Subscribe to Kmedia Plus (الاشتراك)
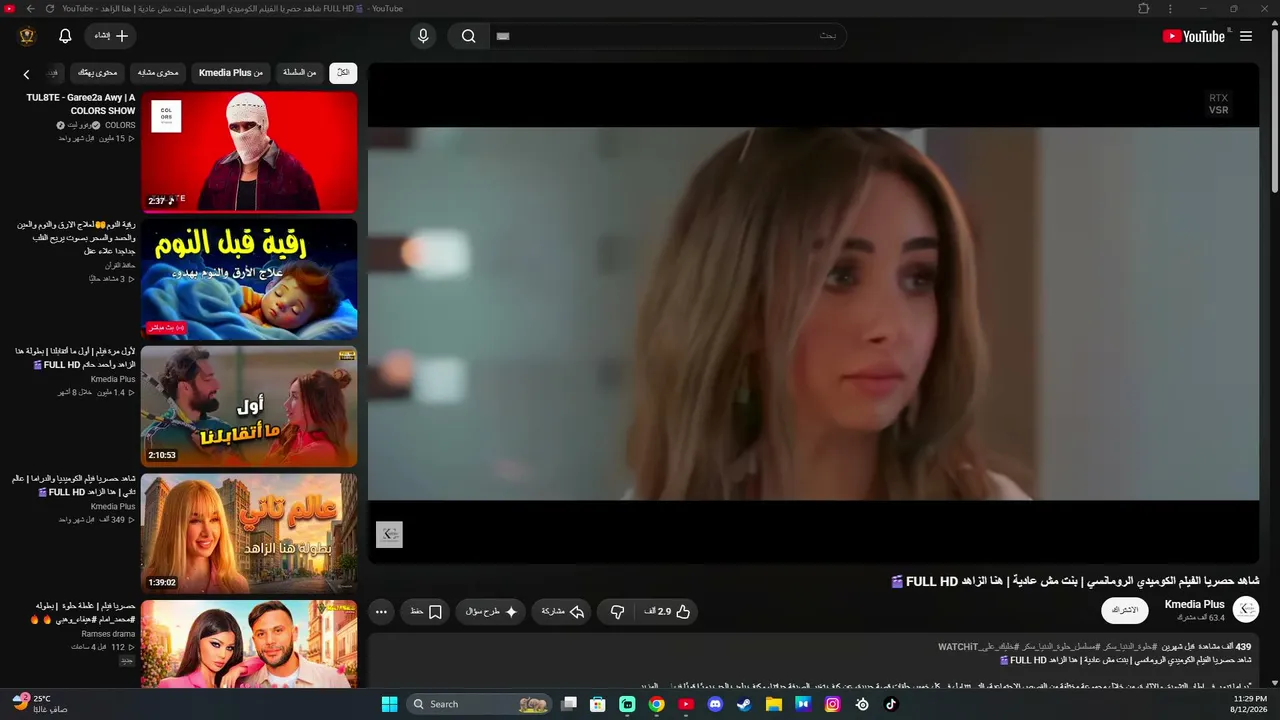Image resolution: width=1280 pixels, height=720 pixels. coord(1125,610)
